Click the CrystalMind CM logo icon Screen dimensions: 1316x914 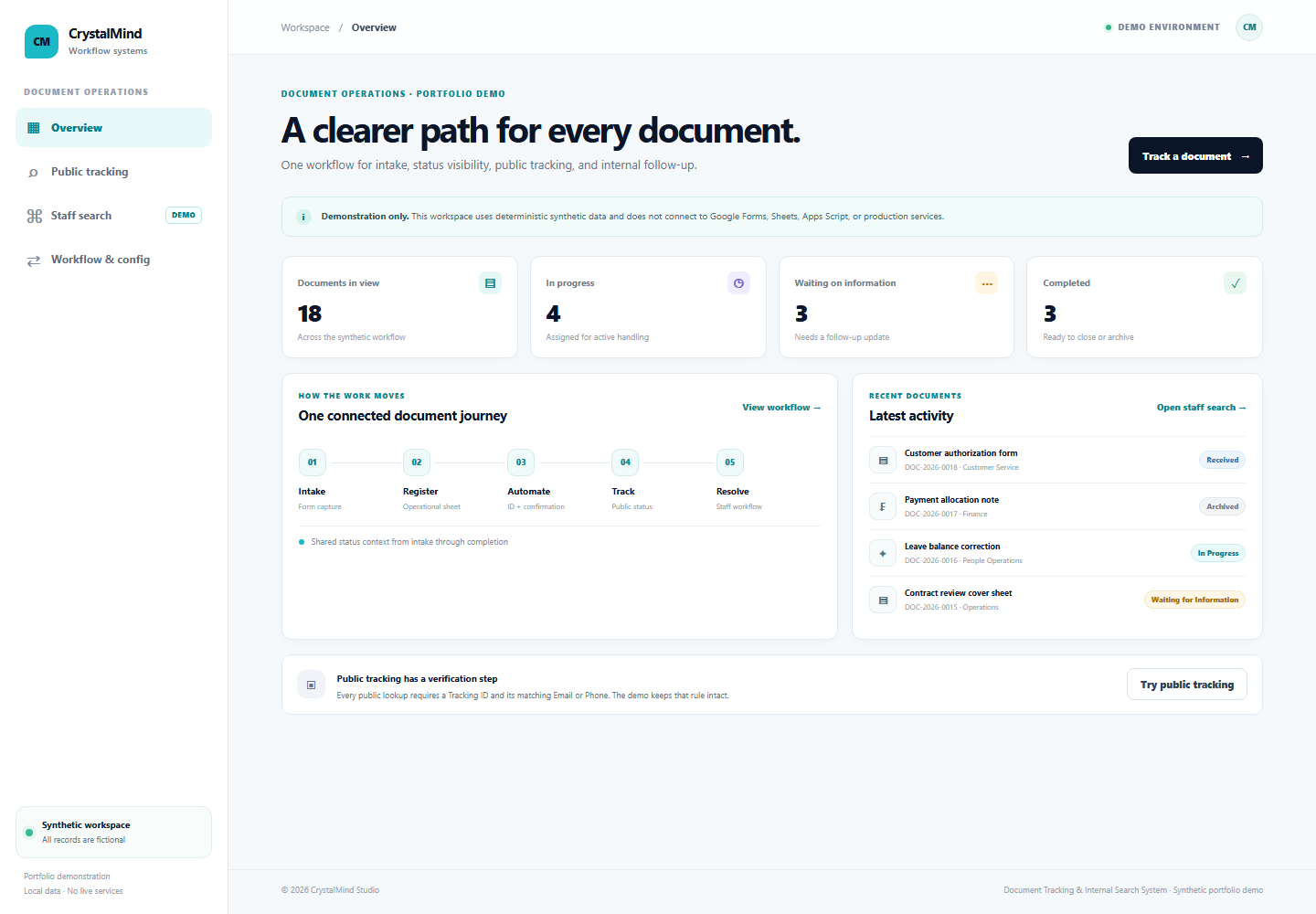41,41
